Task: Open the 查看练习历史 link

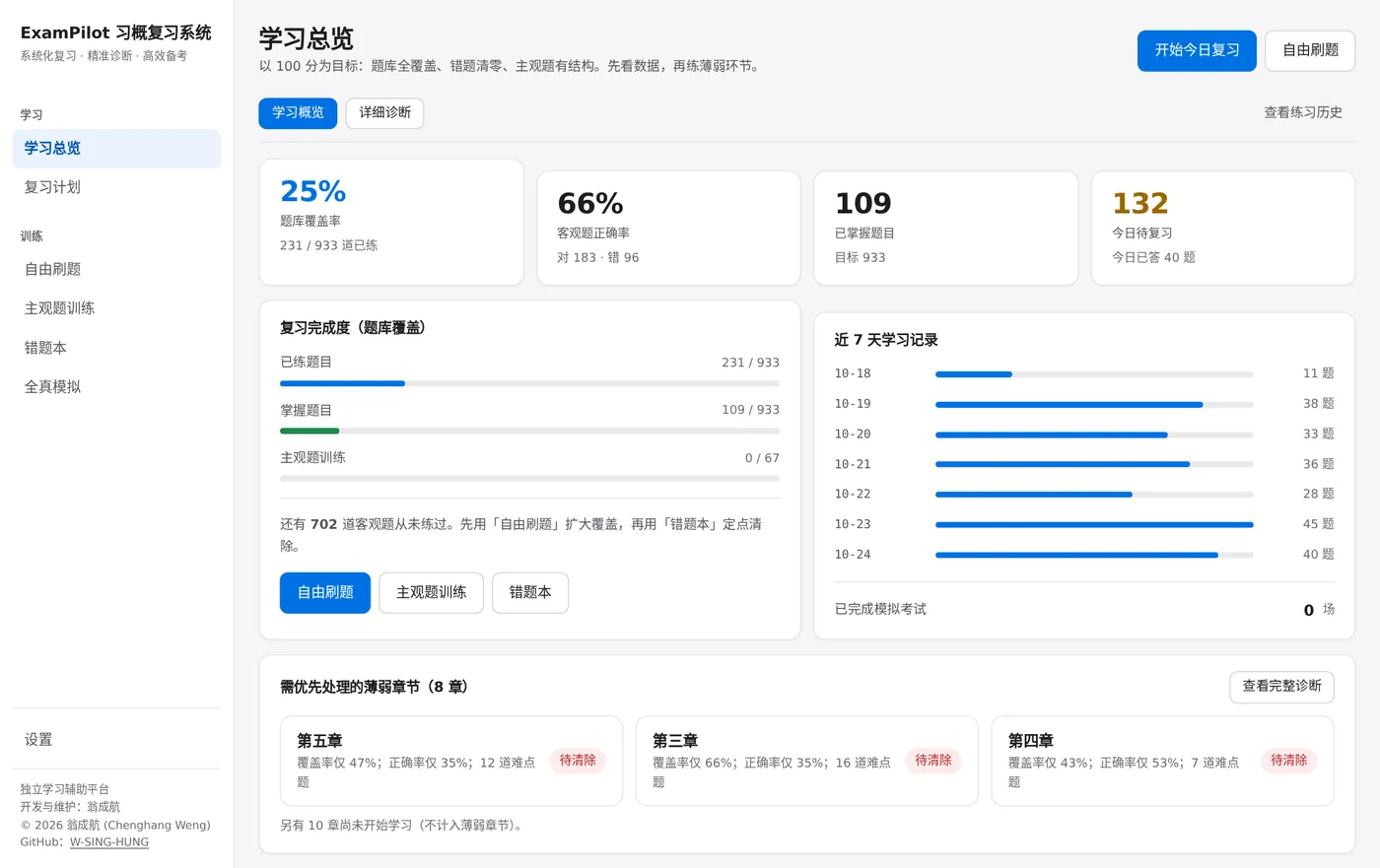Action: [1303, 112]
